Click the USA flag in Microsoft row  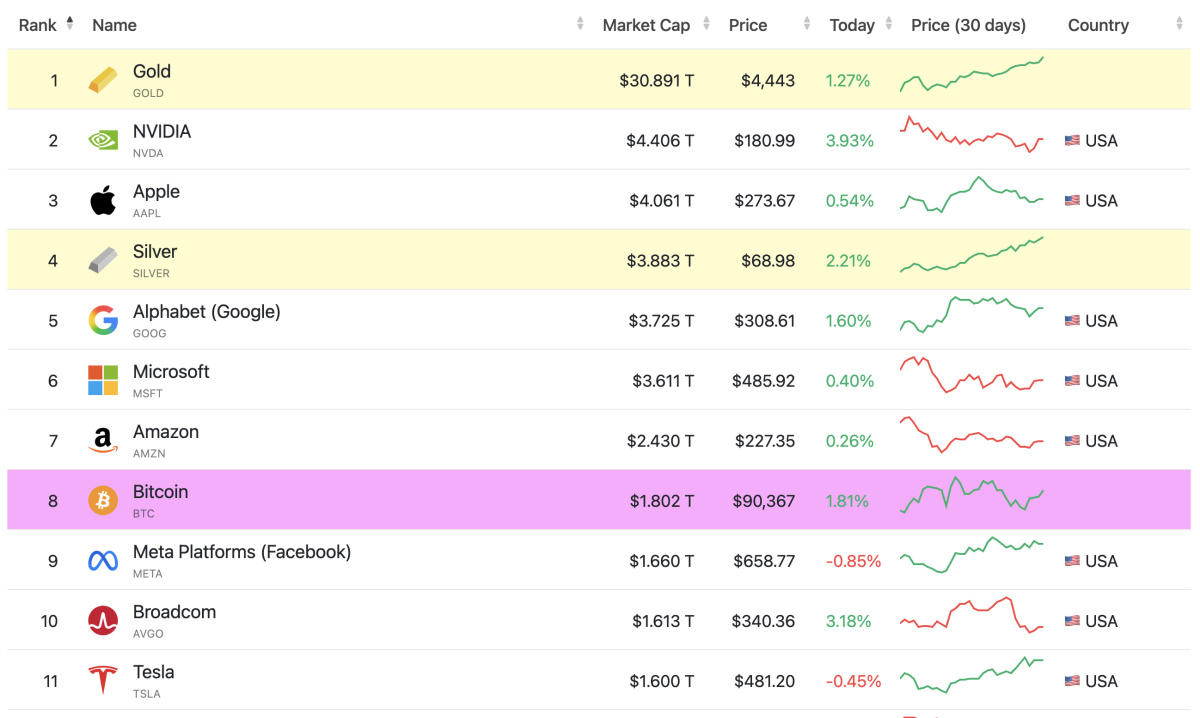coord(1072,381)
